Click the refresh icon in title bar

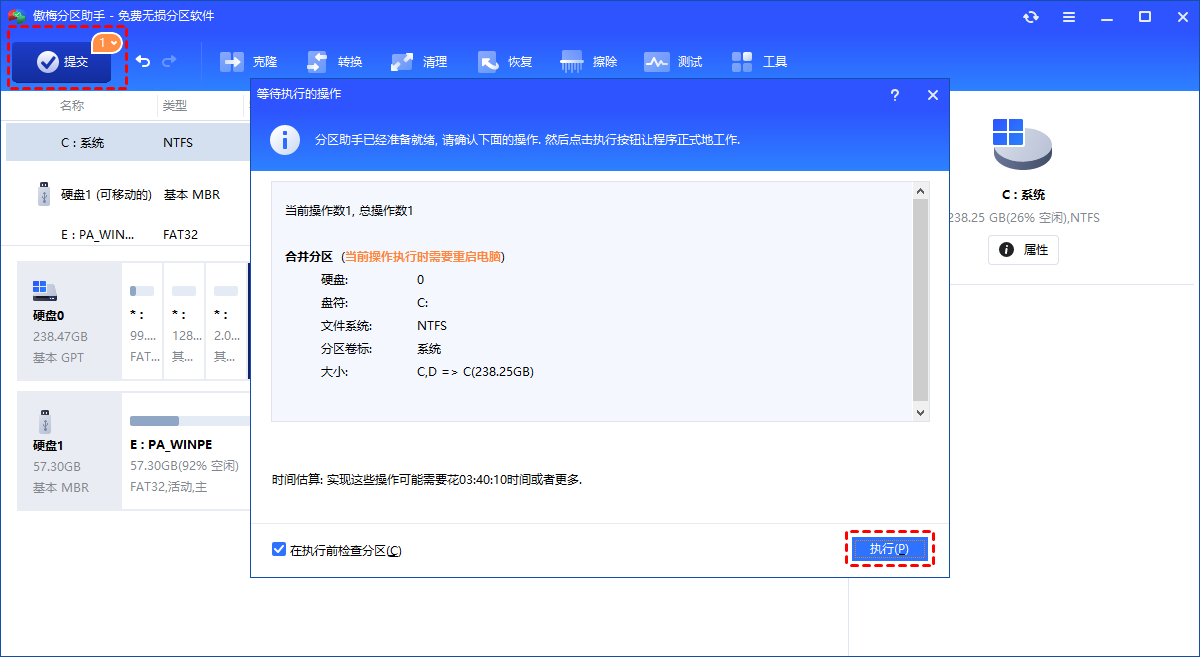click(1030, 16)
